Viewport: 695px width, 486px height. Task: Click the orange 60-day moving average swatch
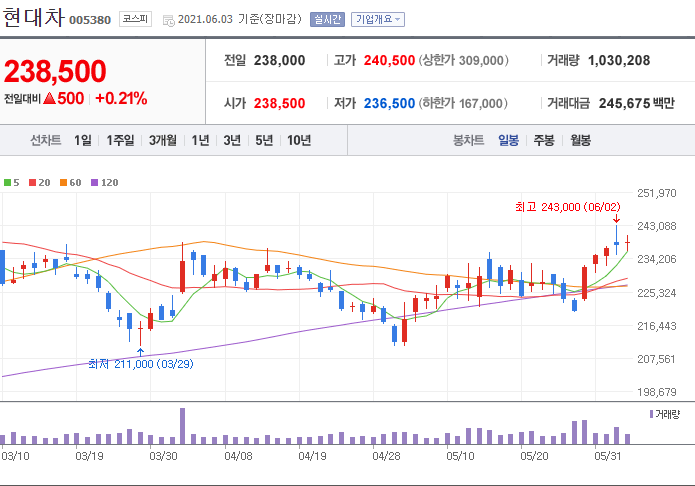tap(63, 182)
